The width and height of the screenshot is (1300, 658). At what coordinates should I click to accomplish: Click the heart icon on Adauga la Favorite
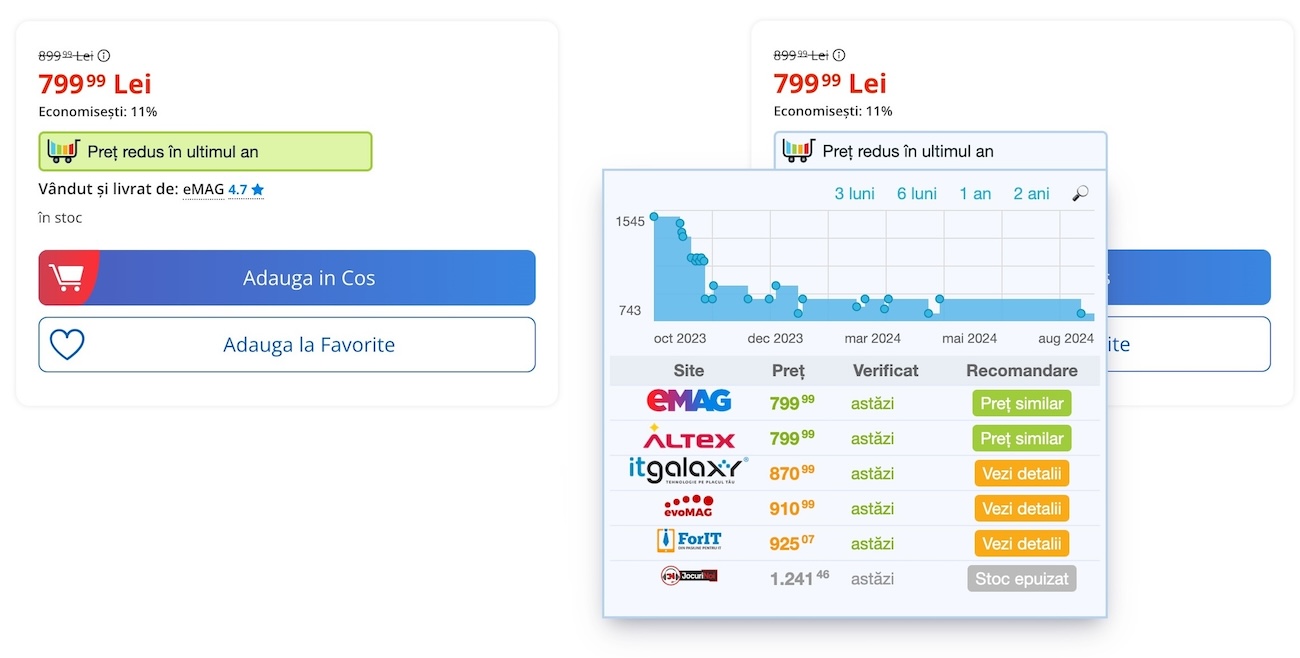click(66, 343)
